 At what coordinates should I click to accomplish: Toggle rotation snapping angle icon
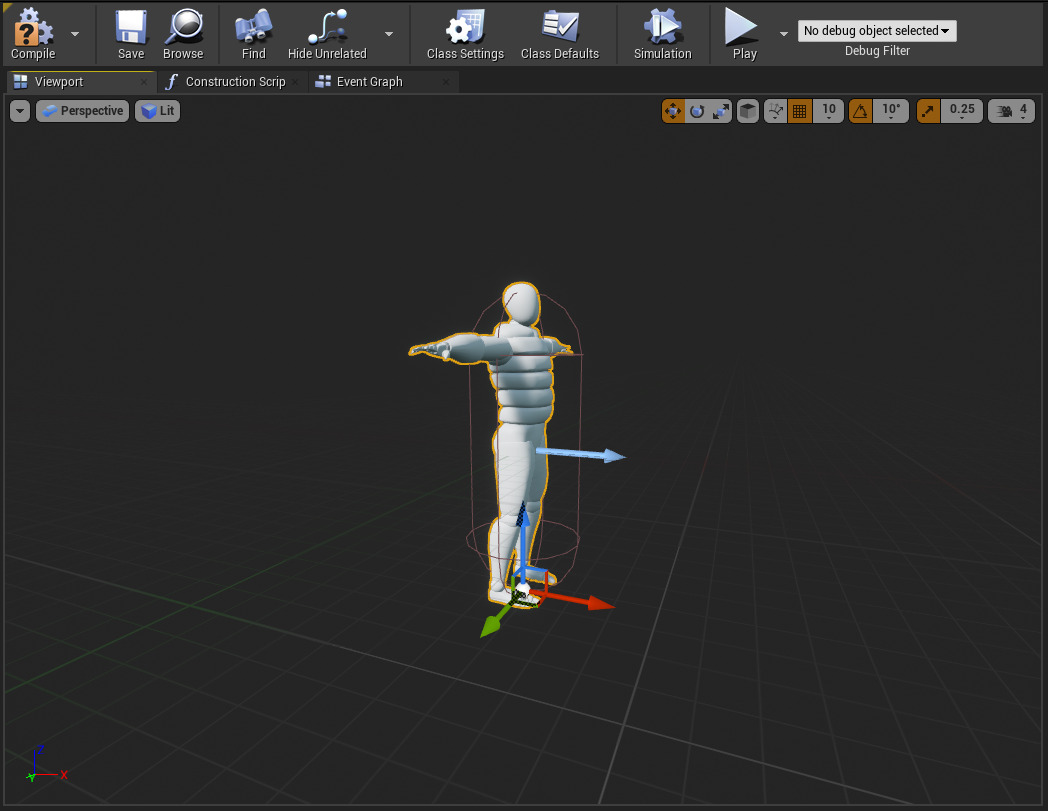point(860,111)
